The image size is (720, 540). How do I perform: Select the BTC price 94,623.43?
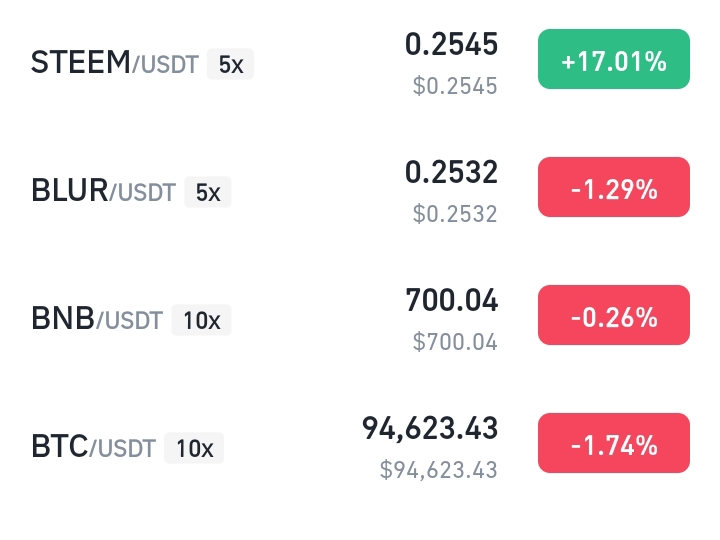[x=429, y=428]
